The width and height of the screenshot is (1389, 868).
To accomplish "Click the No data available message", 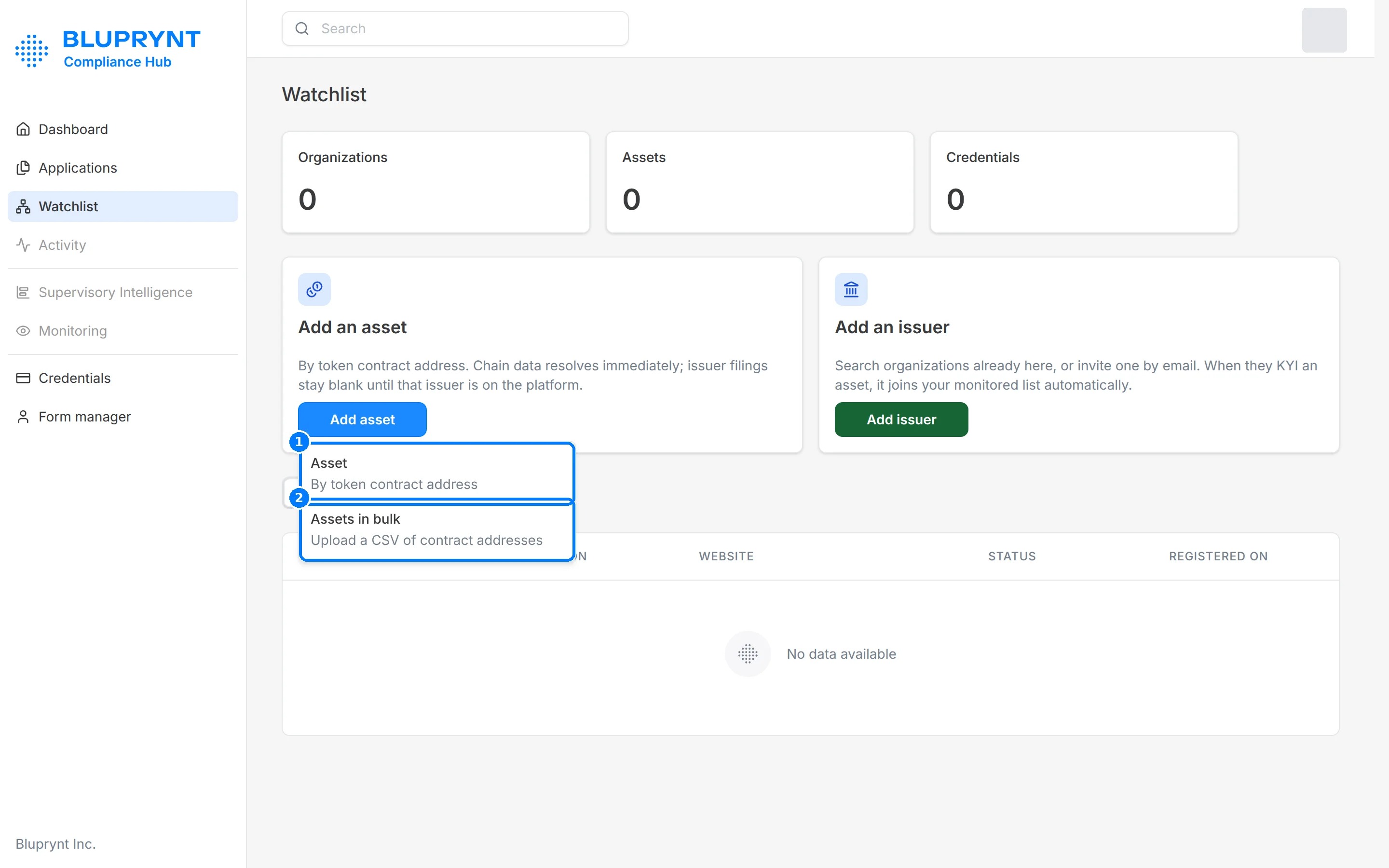I will tap(841, 653).
